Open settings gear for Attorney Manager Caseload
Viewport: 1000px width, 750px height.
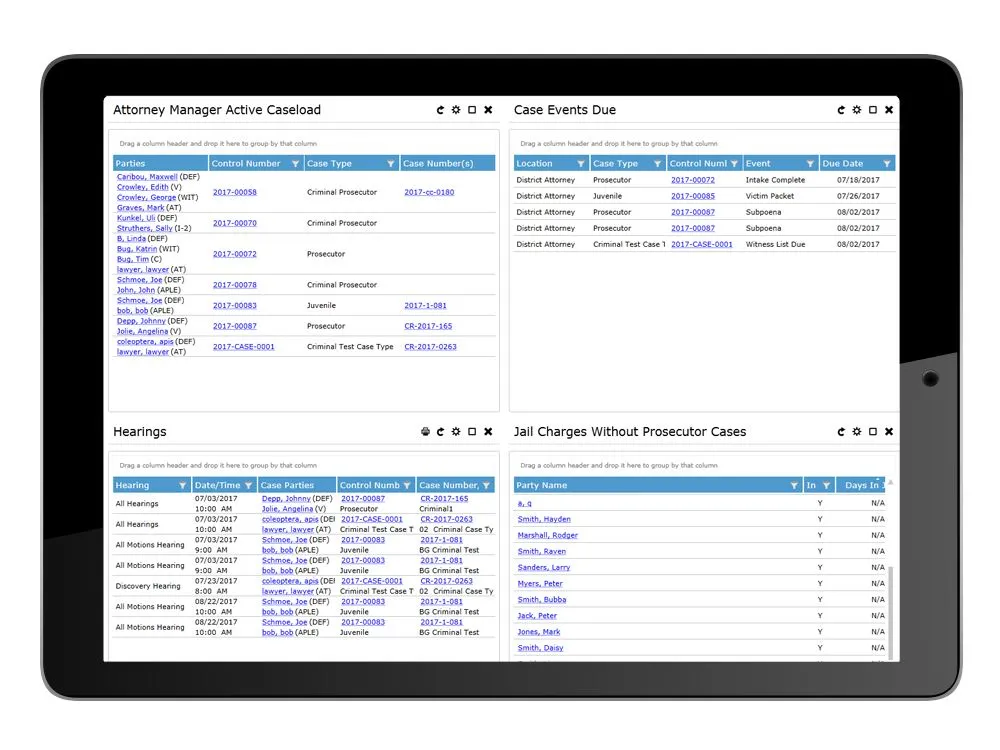[x=456, y=110]
